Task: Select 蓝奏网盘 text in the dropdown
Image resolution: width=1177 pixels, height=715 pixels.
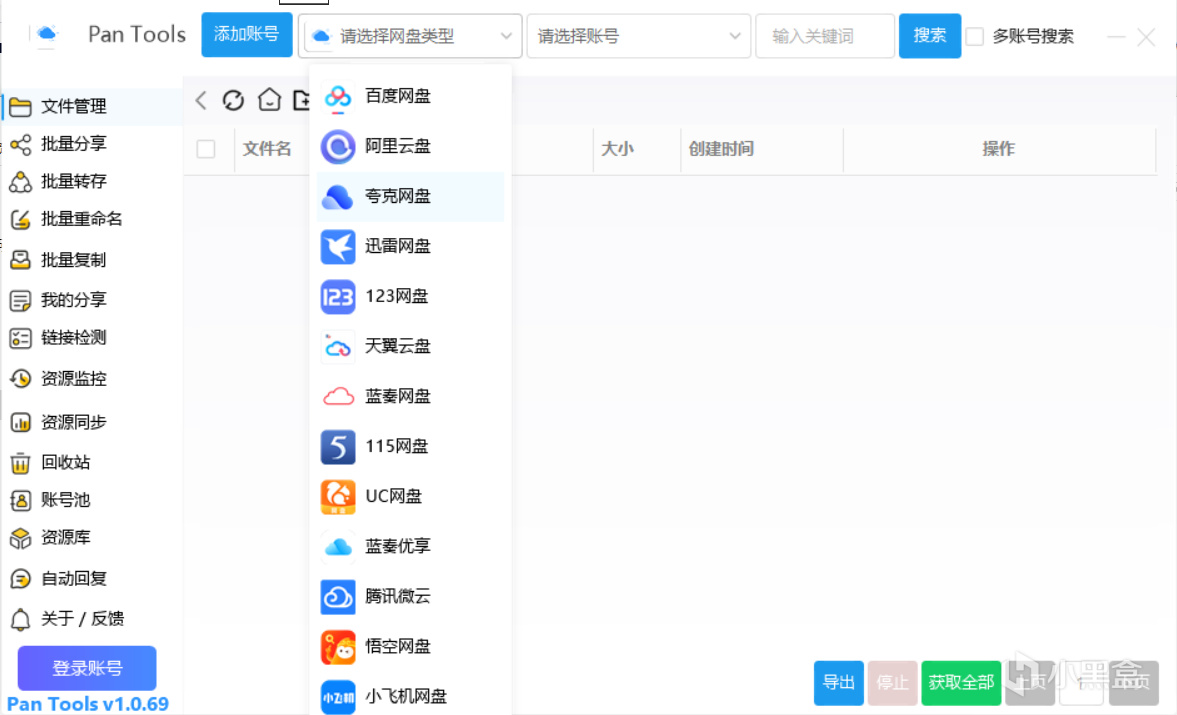Action: coord(398,397)
